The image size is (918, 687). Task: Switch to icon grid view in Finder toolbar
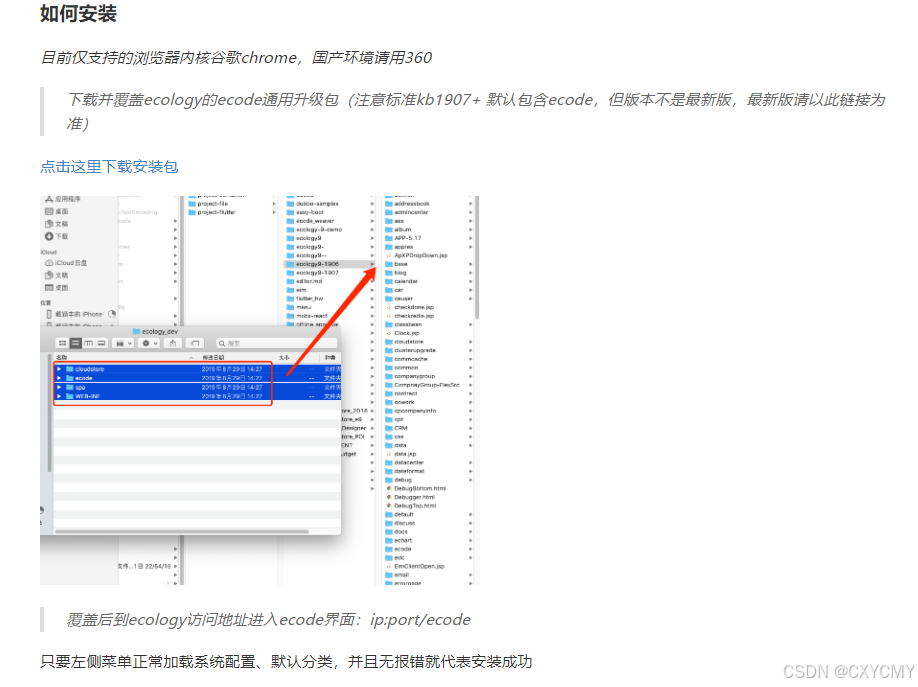(63, 344)
